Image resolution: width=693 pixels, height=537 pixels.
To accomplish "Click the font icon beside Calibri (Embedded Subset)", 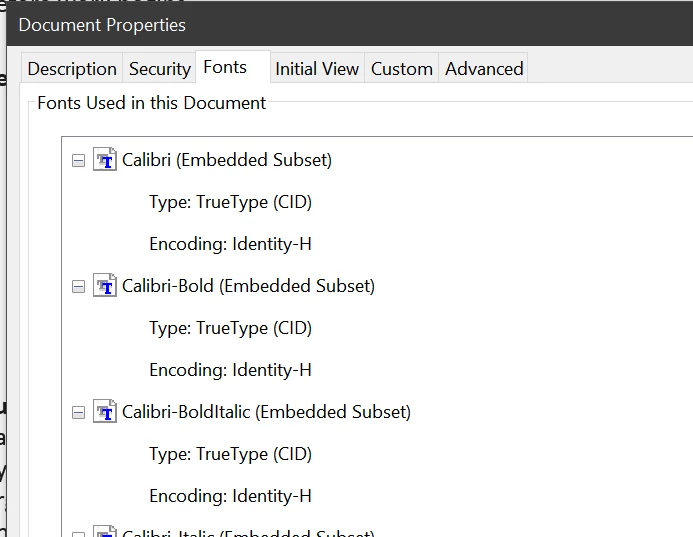I will point(105,160).
